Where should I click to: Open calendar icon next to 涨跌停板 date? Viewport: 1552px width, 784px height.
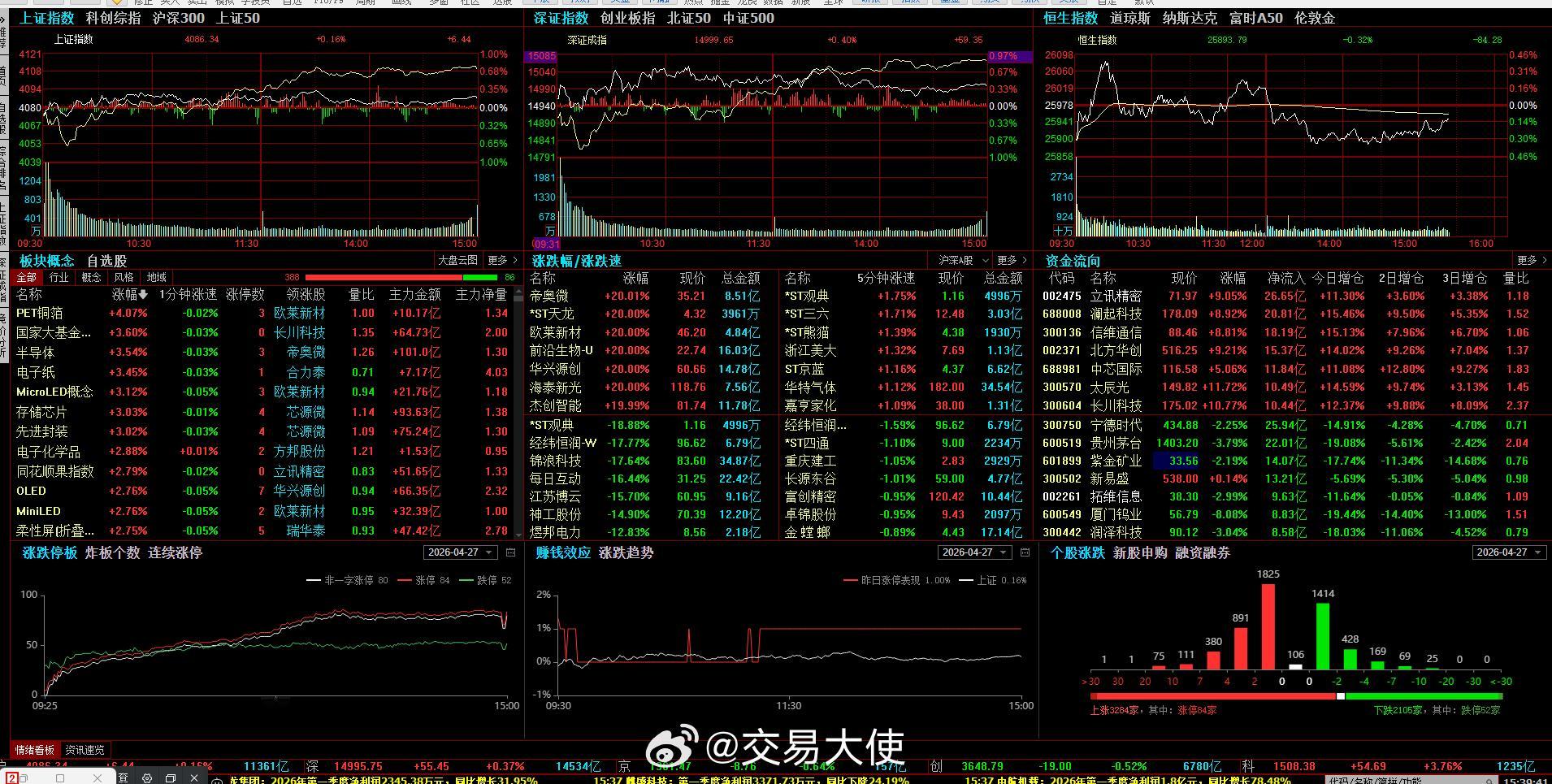coord(511,552)
